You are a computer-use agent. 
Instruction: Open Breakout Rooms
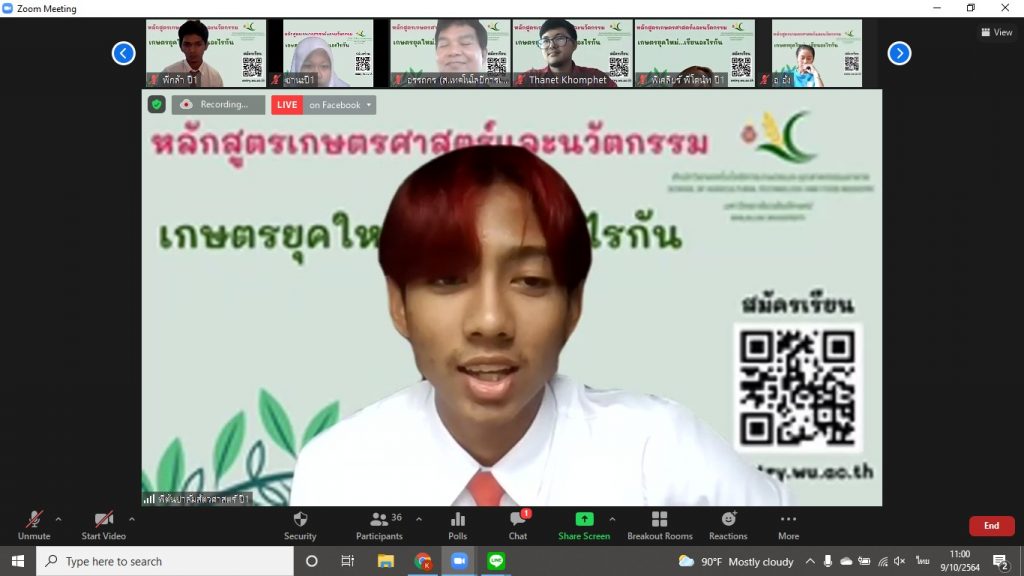pos(659,525)
